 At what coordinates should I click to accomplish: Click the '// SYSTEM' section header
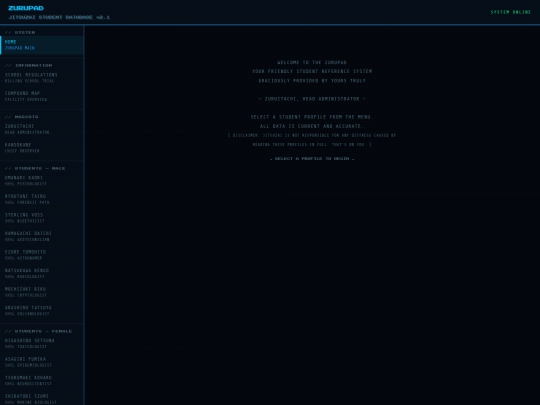(x=20, y=32)
